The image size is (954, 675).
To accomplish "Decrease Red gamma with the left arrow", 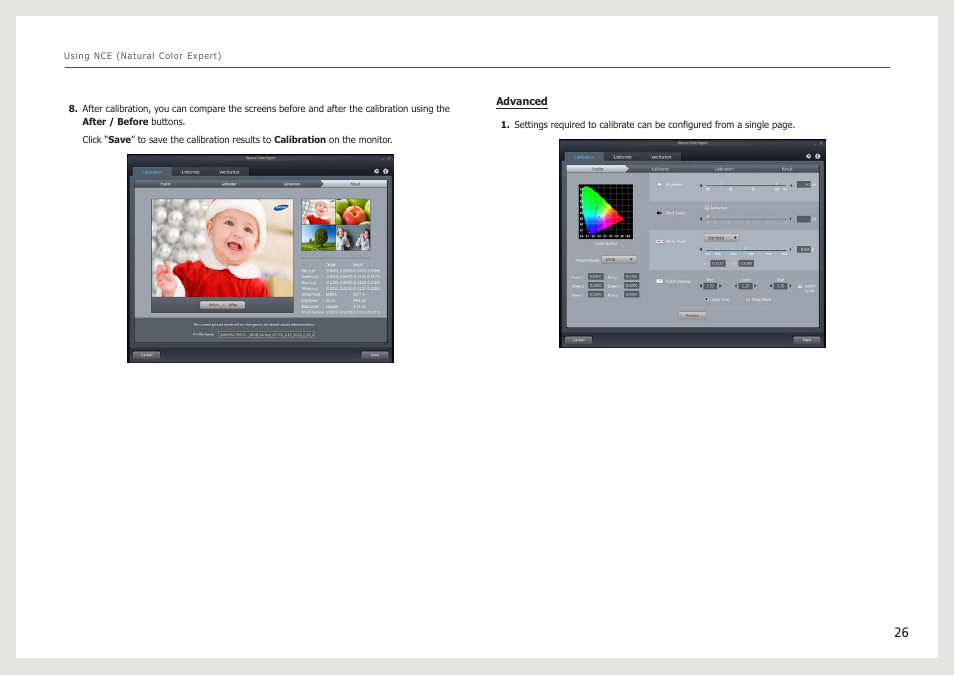I will (701, 286).
